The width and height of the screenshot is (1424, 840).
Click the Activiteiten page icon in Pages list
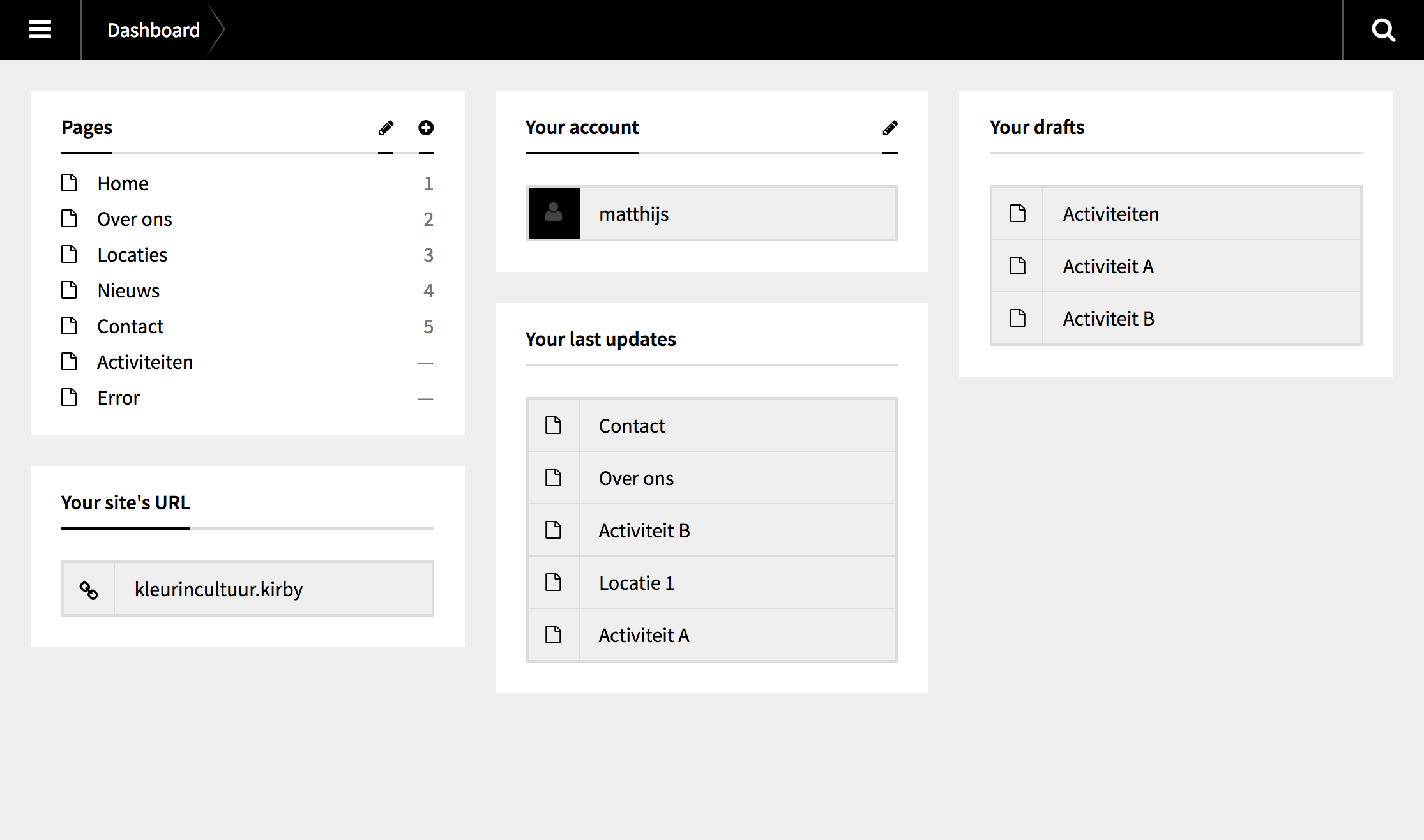click(69, 362)
